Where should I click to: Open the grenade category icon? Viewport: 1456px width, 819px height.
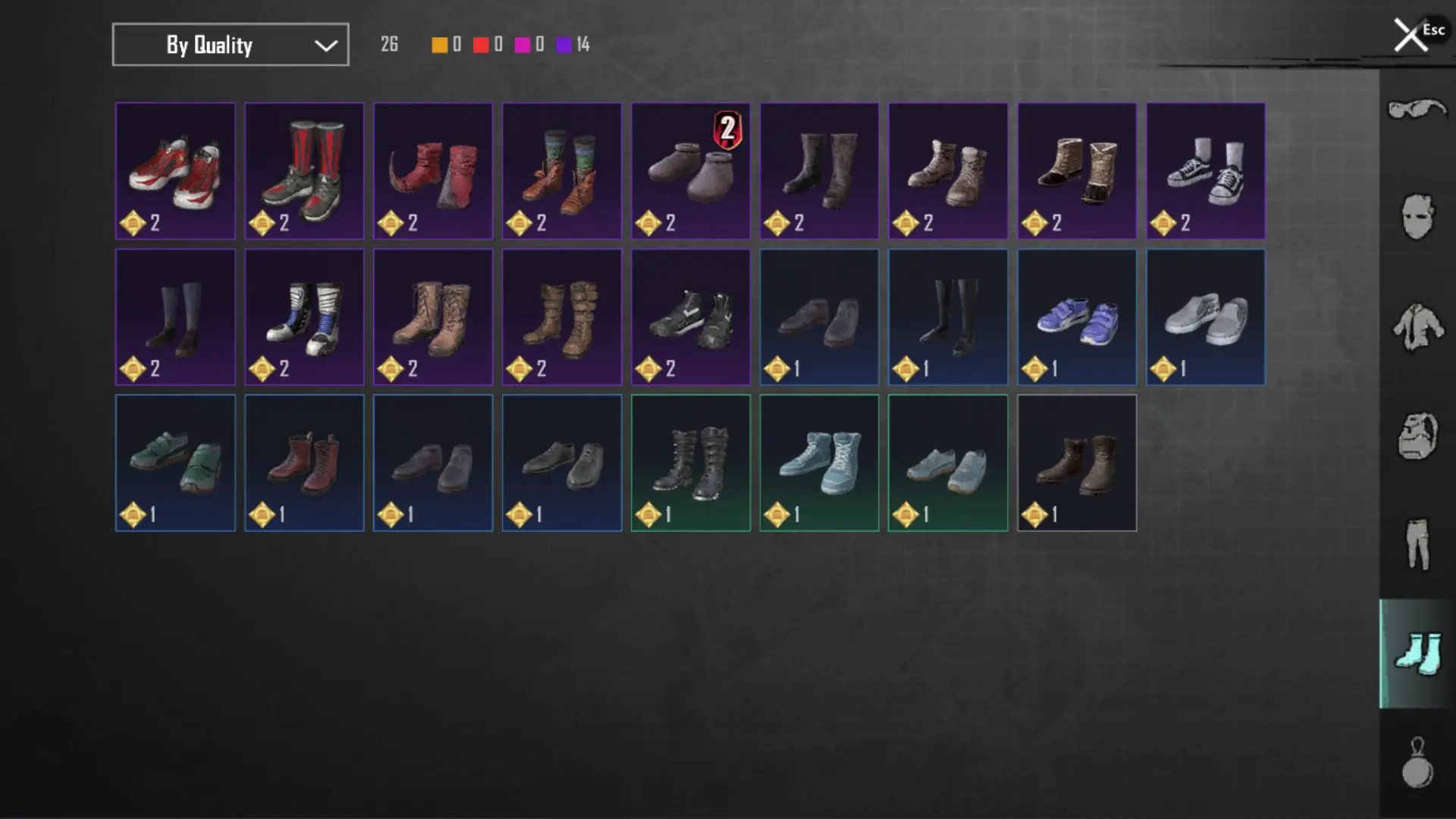[1417, 763]
